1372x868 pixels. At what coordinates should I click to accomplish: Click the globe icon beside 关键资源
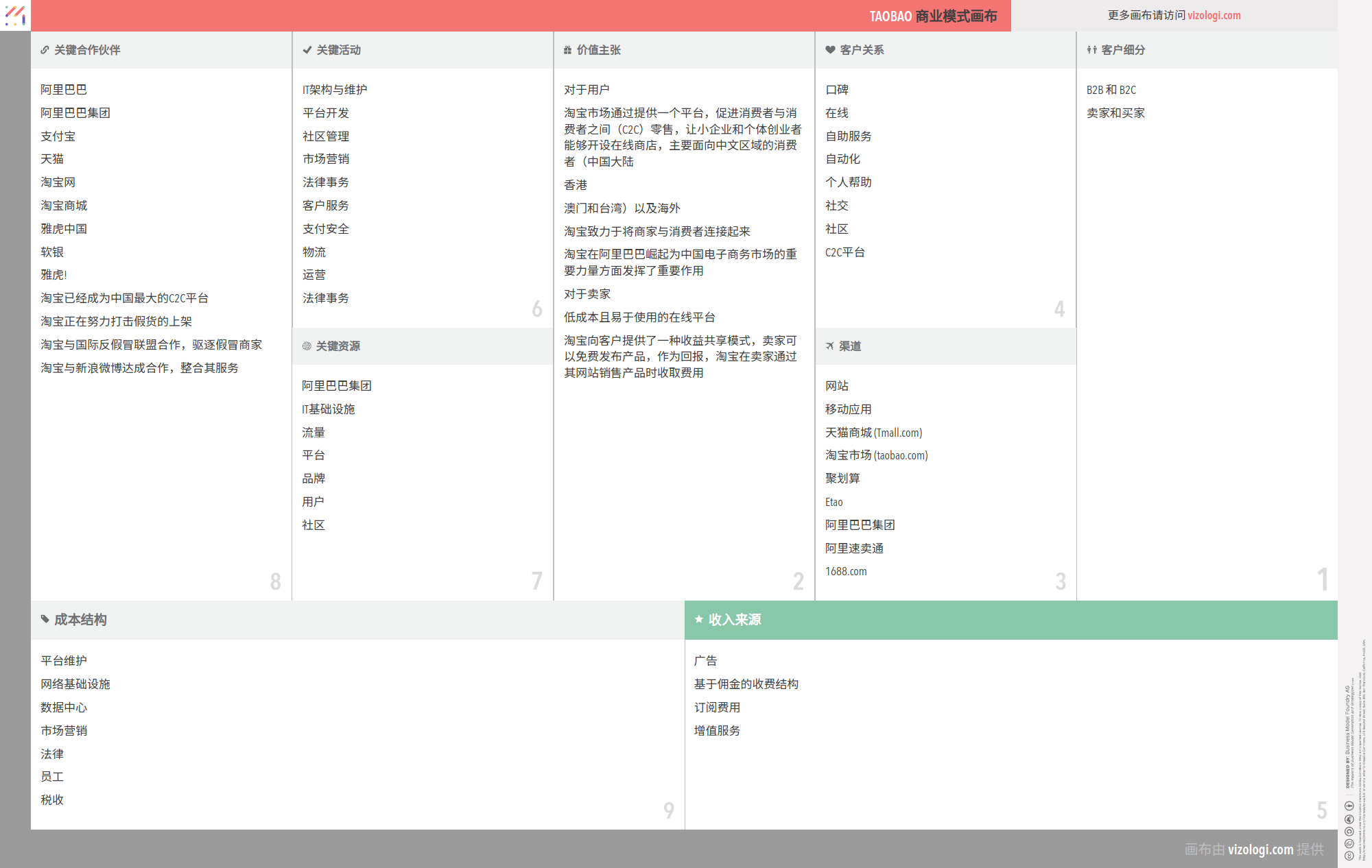(x=307, y=346)
